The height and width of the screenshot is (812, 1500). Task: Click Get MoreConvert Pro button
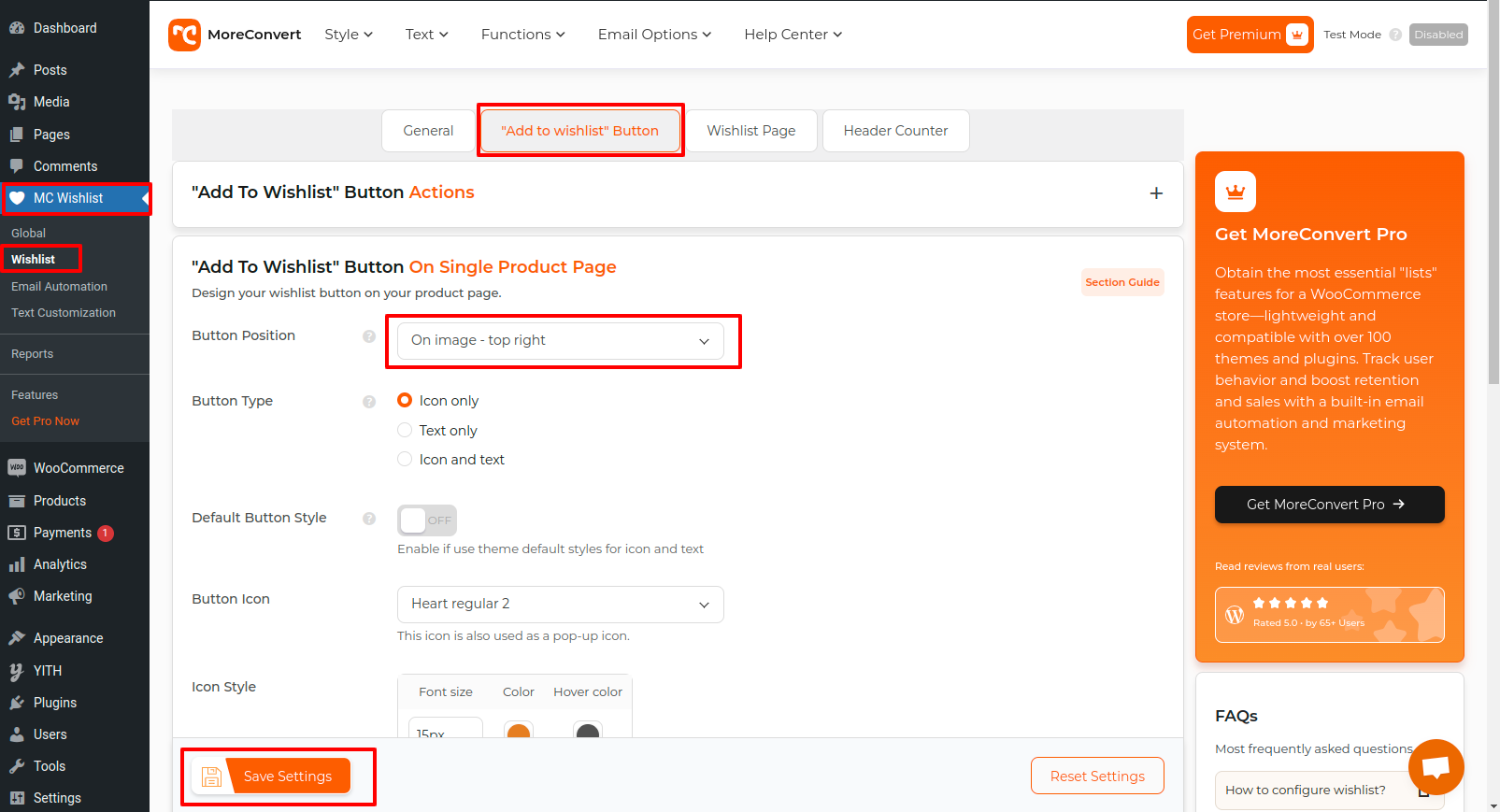click(x=1329, y=505)
